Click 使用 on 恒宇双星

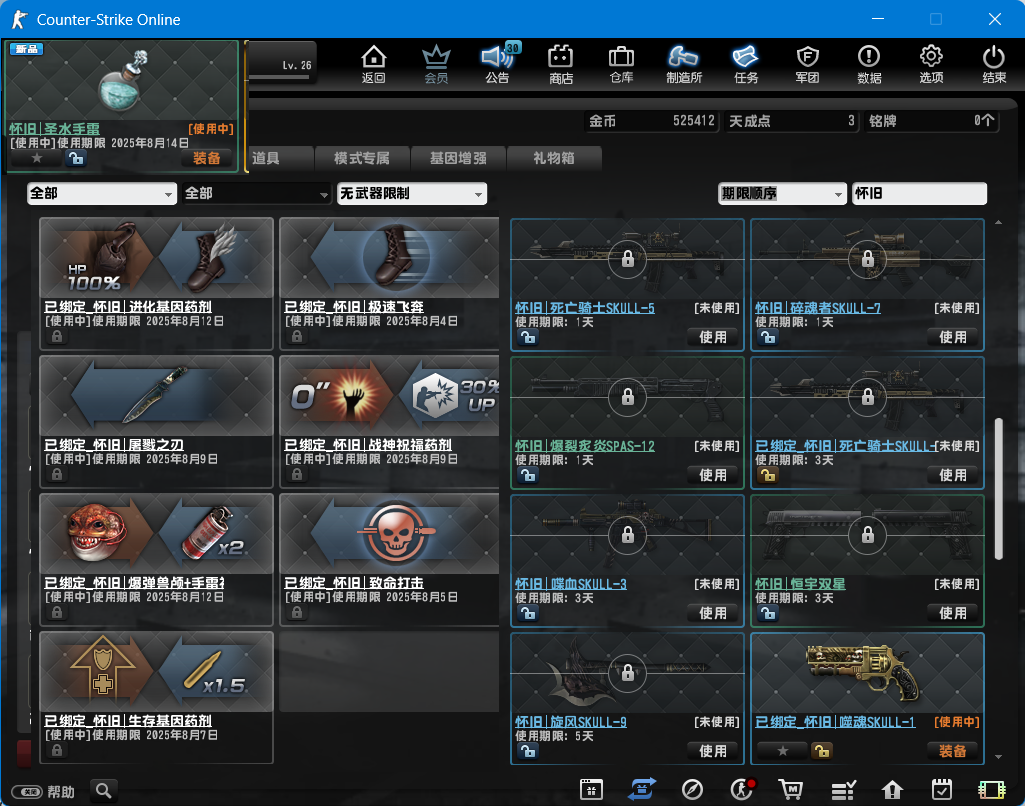(952, 613)
